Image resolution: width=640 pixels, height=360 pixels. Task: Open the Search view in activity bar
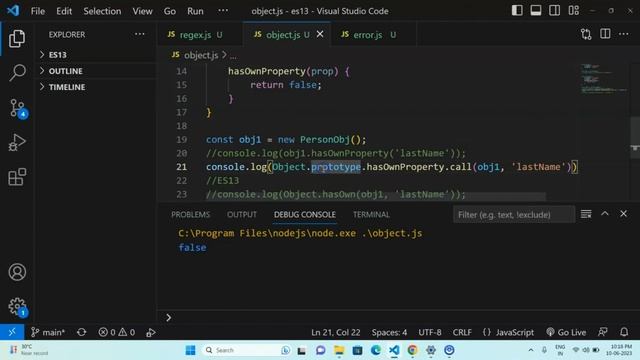17,73
